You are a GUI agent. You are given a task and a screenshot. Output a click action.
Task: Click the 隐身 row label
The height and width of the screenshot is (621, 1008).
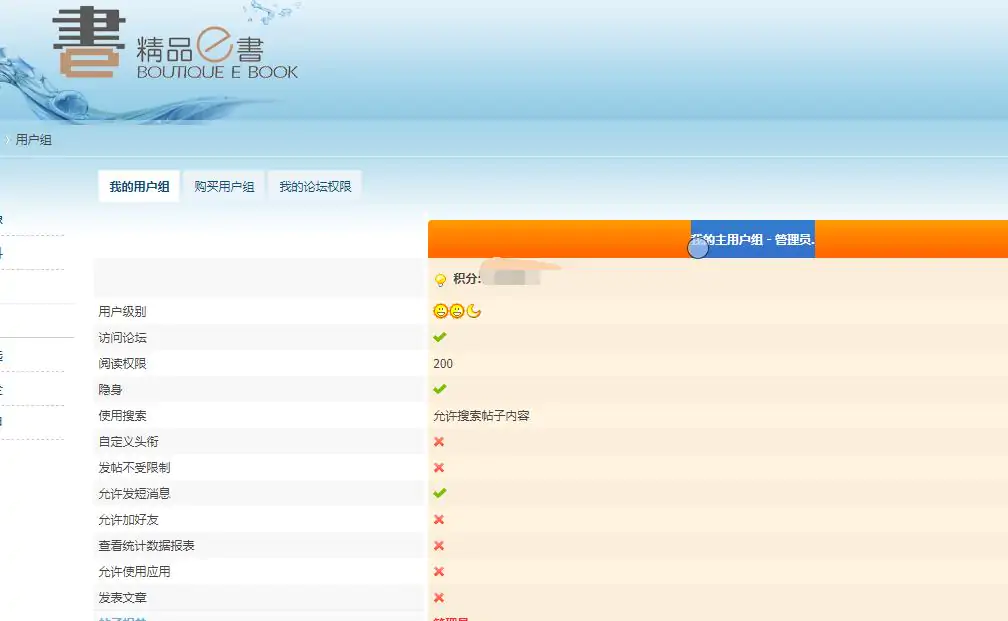[x=110, y=390]
